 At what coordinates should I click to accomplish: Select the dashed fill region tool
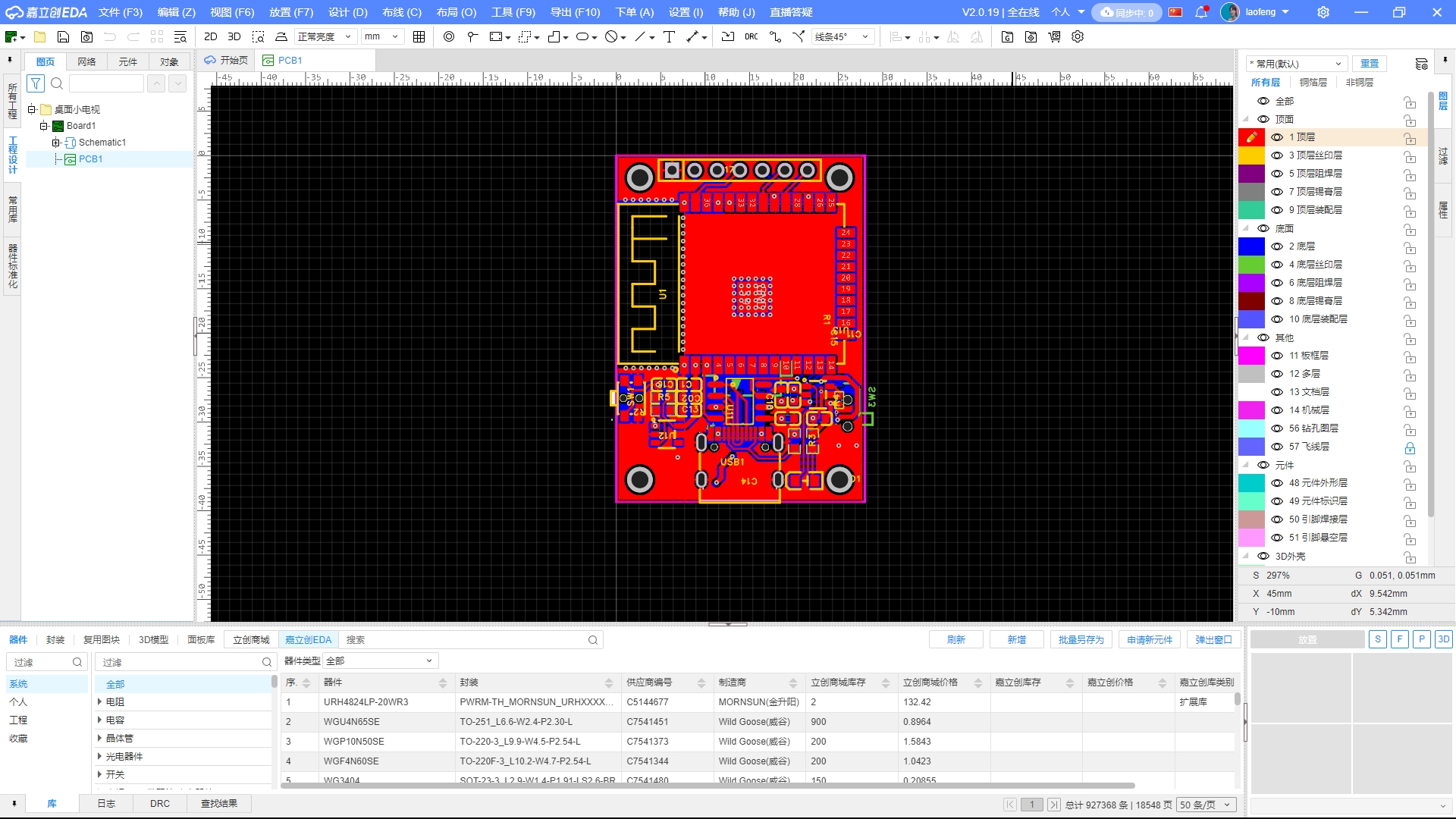pyautogui.click(x=525, y=36)
